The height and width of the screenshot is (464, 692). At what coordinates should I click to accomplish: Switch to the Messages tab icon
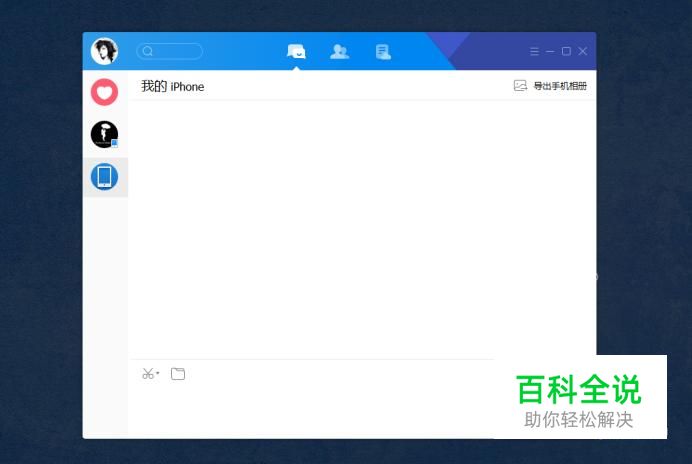tap(296, 52)
